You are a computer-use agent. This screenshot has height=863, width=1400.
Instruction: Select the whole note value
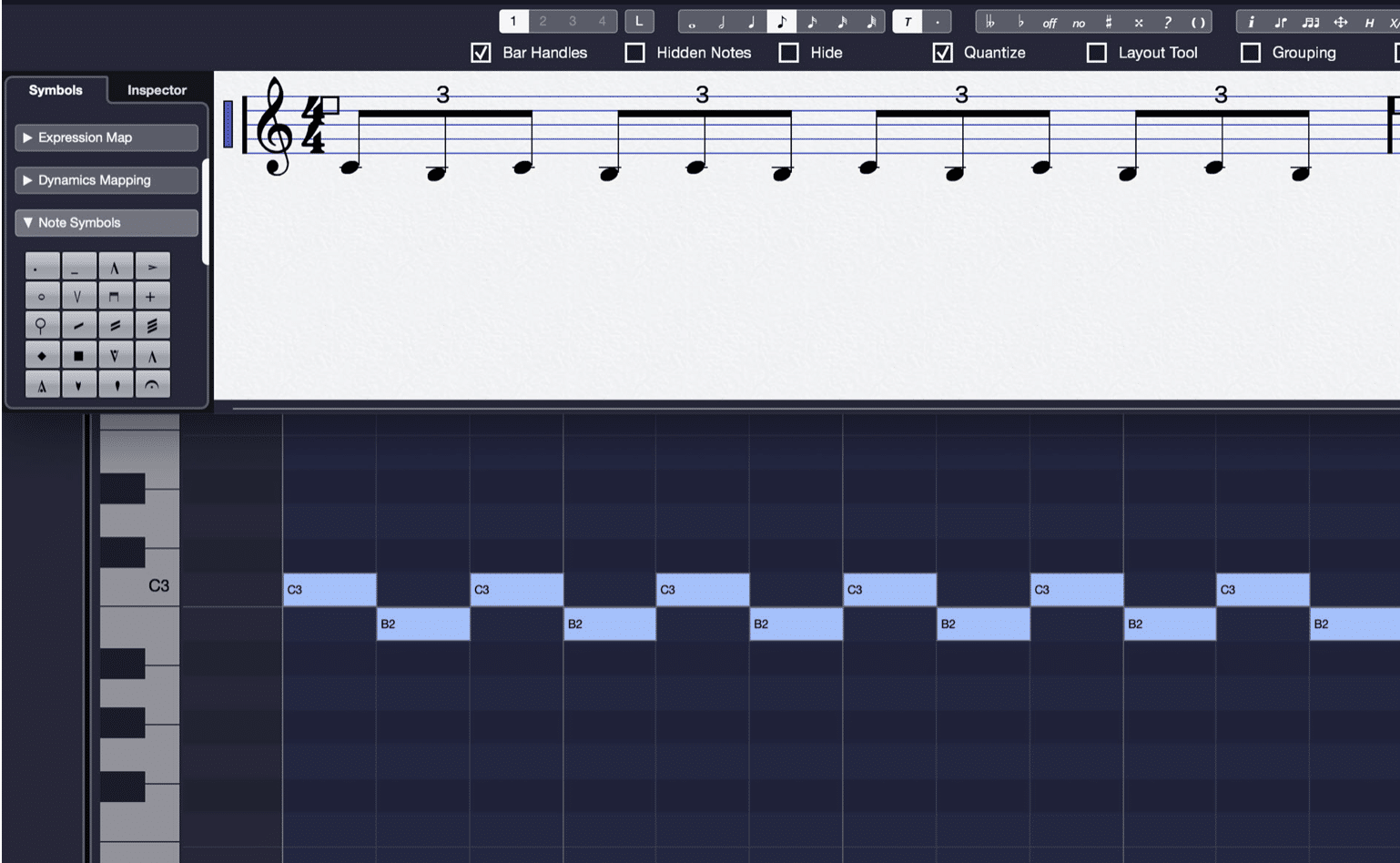pyautogui.click(x=693, y=22)
